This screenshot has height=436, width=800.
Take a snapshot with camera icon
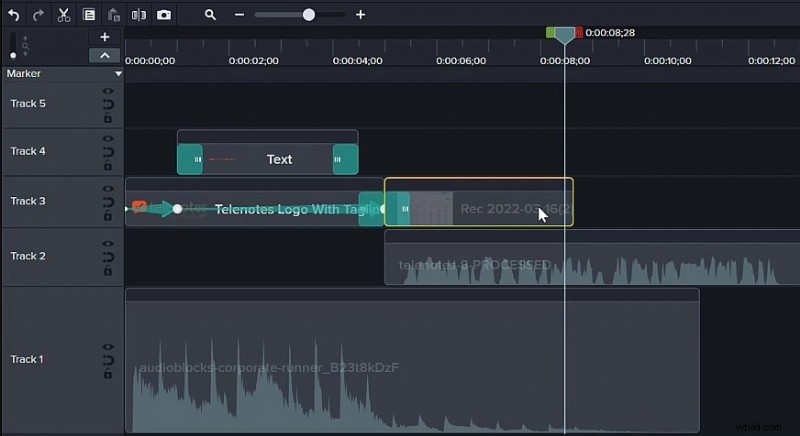coord(164,15)
